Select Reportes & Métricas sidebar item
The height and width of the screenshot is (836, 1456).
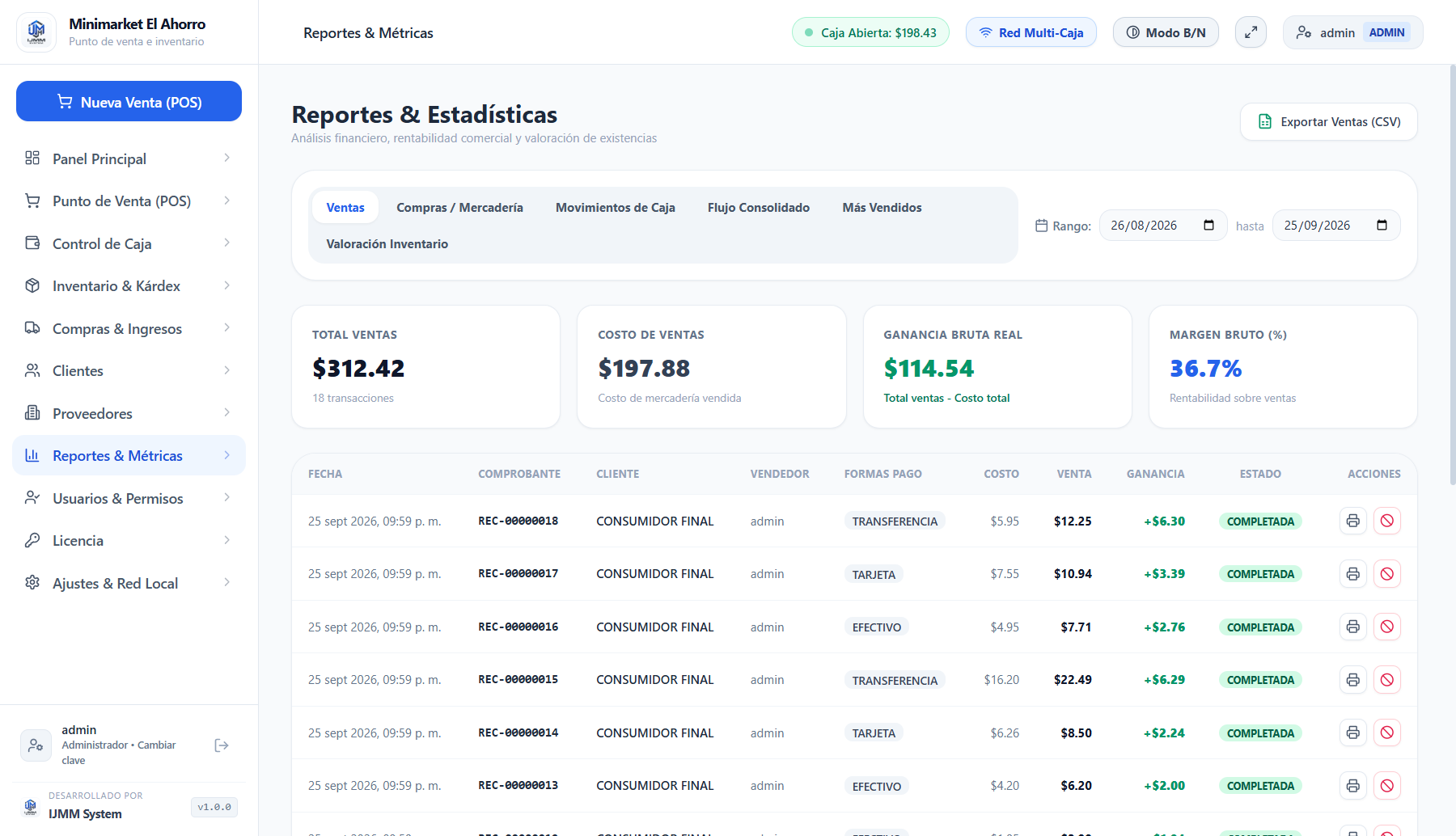tap(129, 455)
